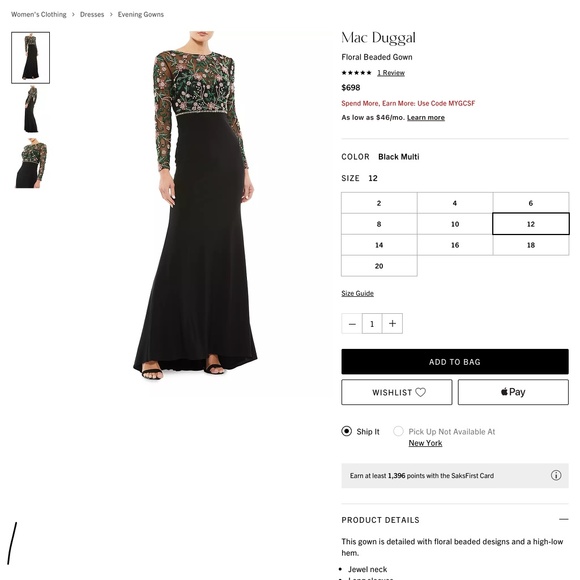Decrease quantity with the minus icon

point(352,324)
